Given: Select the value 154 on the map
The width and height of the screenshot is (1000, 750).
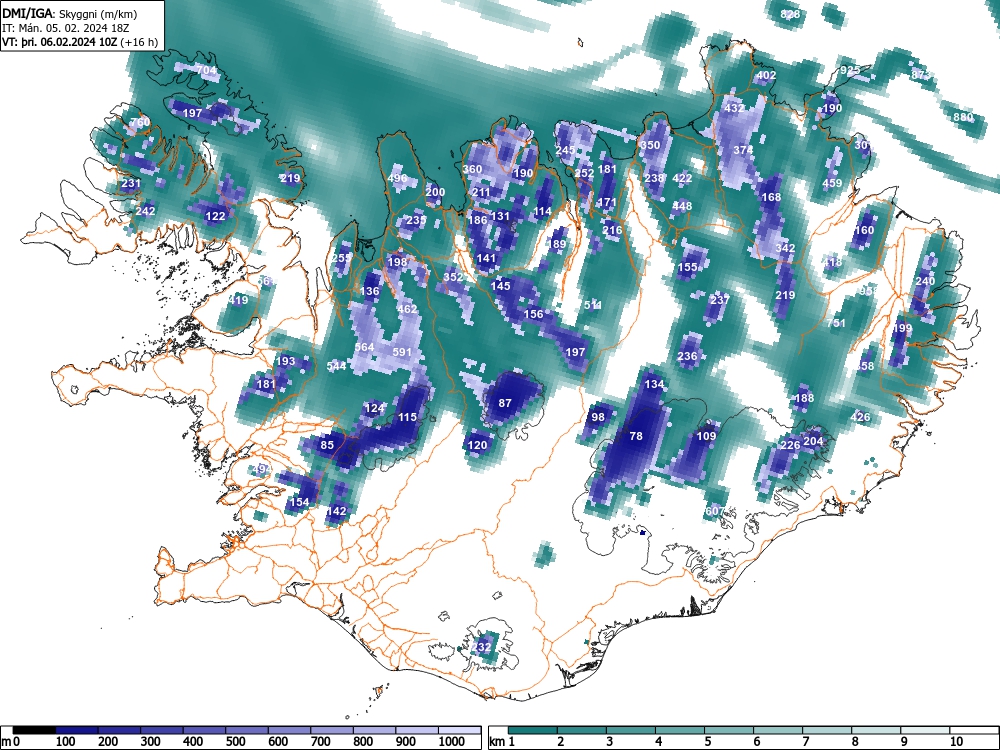Looking at the screenshot, I should pos(299,502).
